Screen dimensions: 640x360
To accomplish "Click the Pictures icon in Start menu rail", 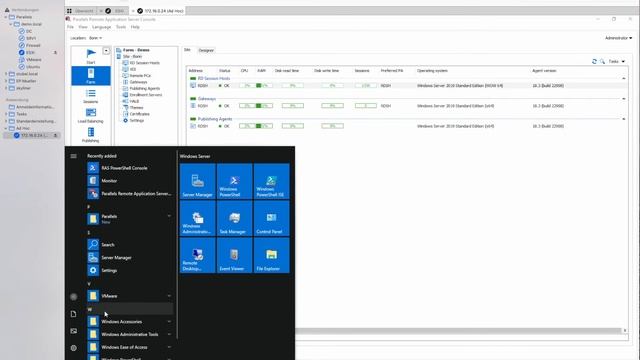I will (x=73, y=331).
